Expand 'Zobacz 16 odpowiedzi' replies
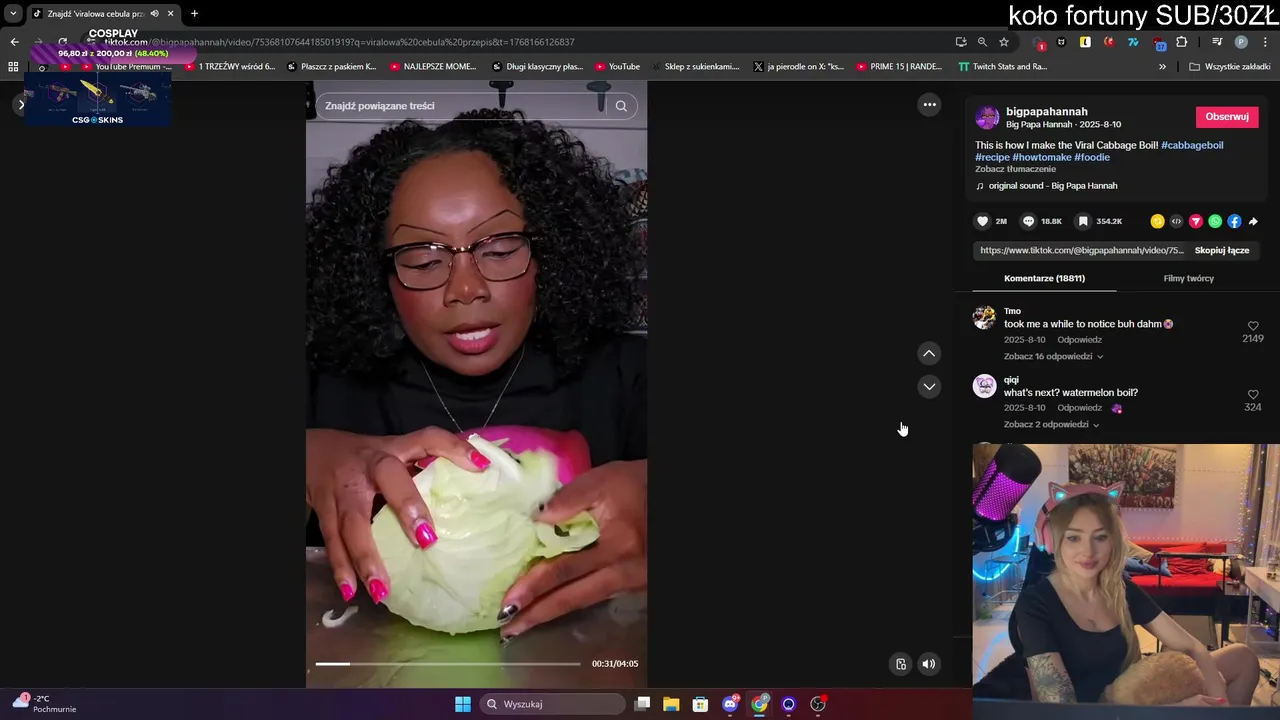 pyautogui.click(x=1054, y=356)
